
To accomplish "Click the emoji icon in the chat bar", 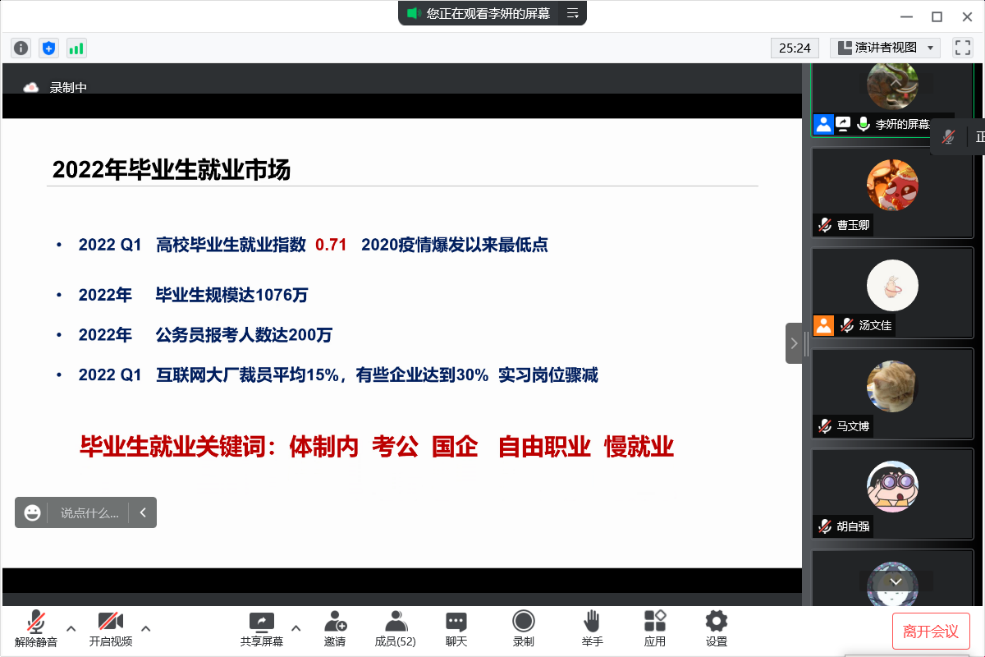I will 33,512.
